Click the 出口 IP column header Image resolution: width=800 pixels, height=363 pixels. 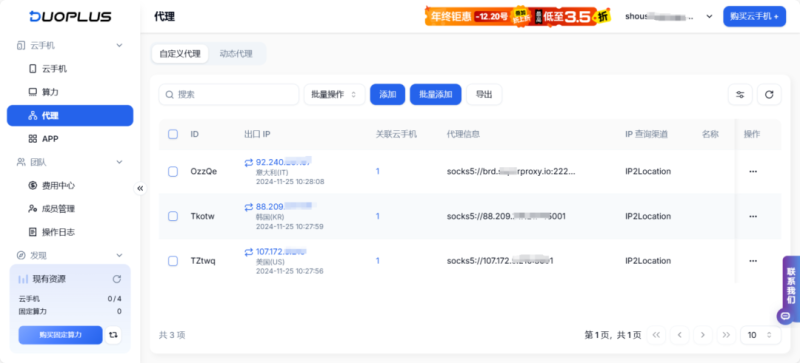(x=257, y=134)
